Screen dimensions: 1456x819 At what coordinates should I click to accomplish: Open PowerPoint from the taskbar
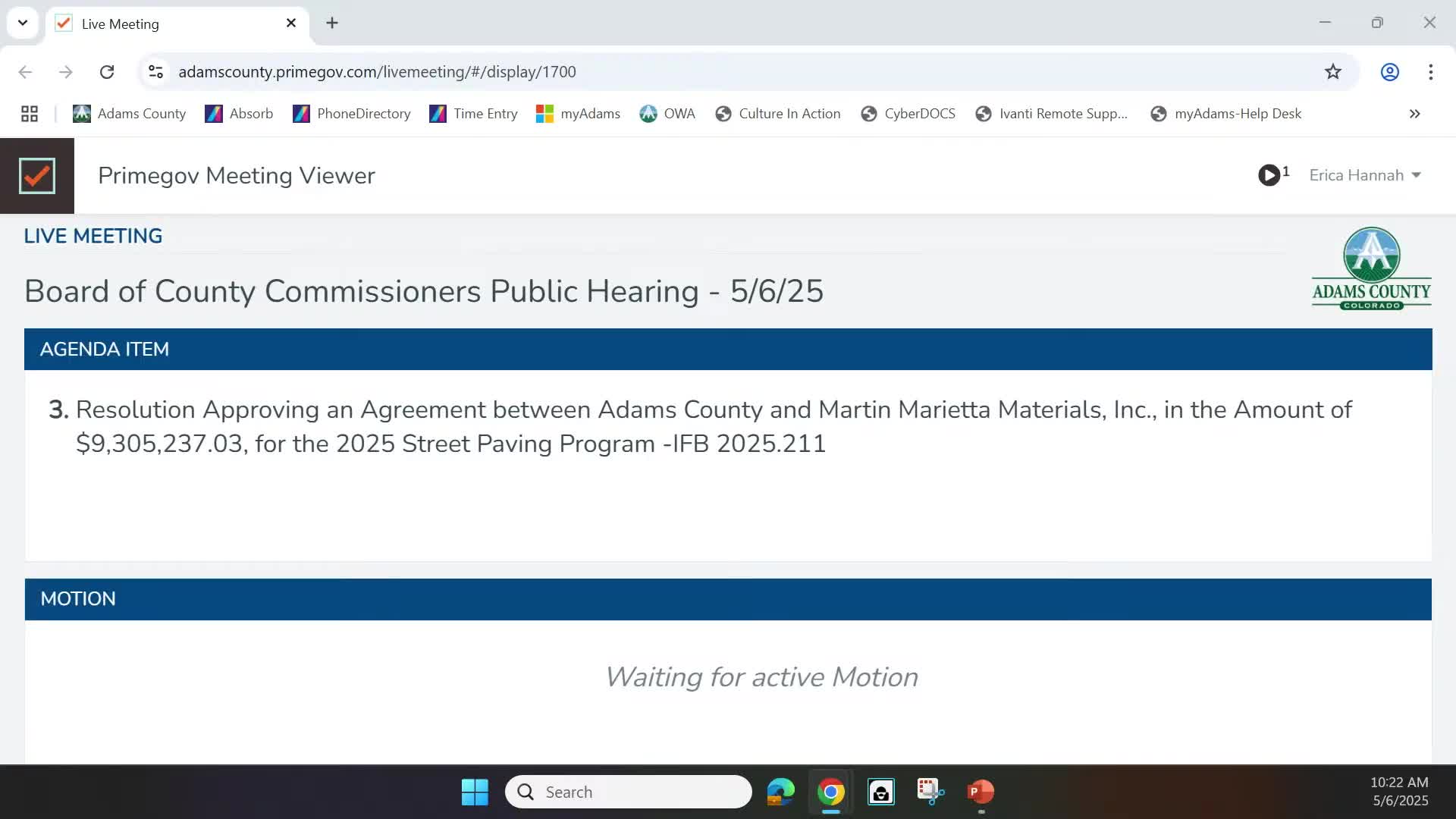coord(981,792)
